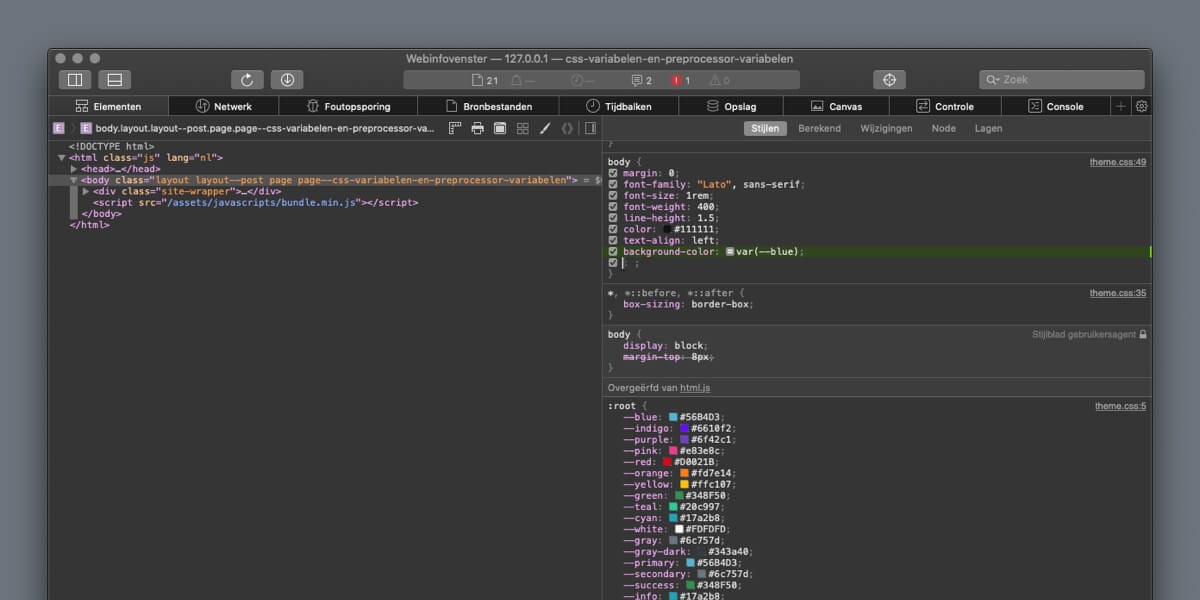This screenshot has width=1200, height=600.
Task: Show the Node sidebar panel
Action: tap(943, 128)
